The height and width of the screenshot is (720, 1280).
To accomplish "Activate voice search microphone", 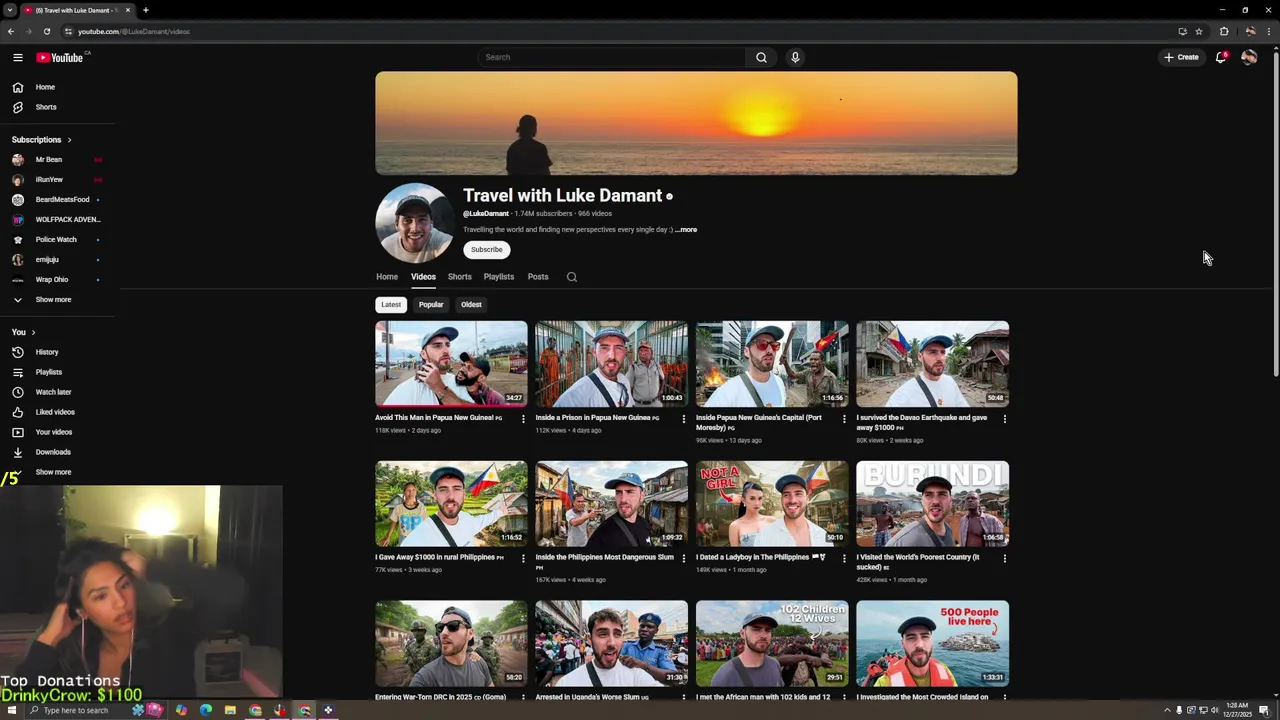I will tap(795, 57).
